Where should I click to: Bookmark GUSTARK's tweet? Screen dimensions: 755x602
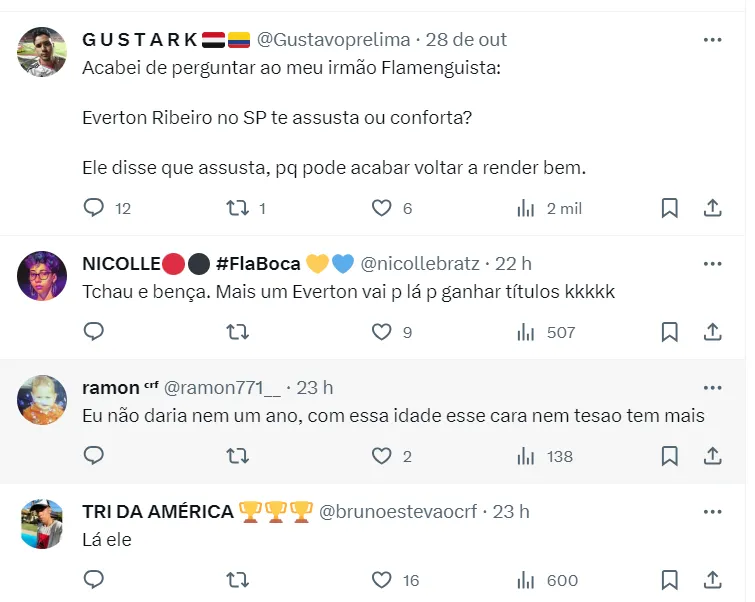pyautogui.click(x=670, y=208)
